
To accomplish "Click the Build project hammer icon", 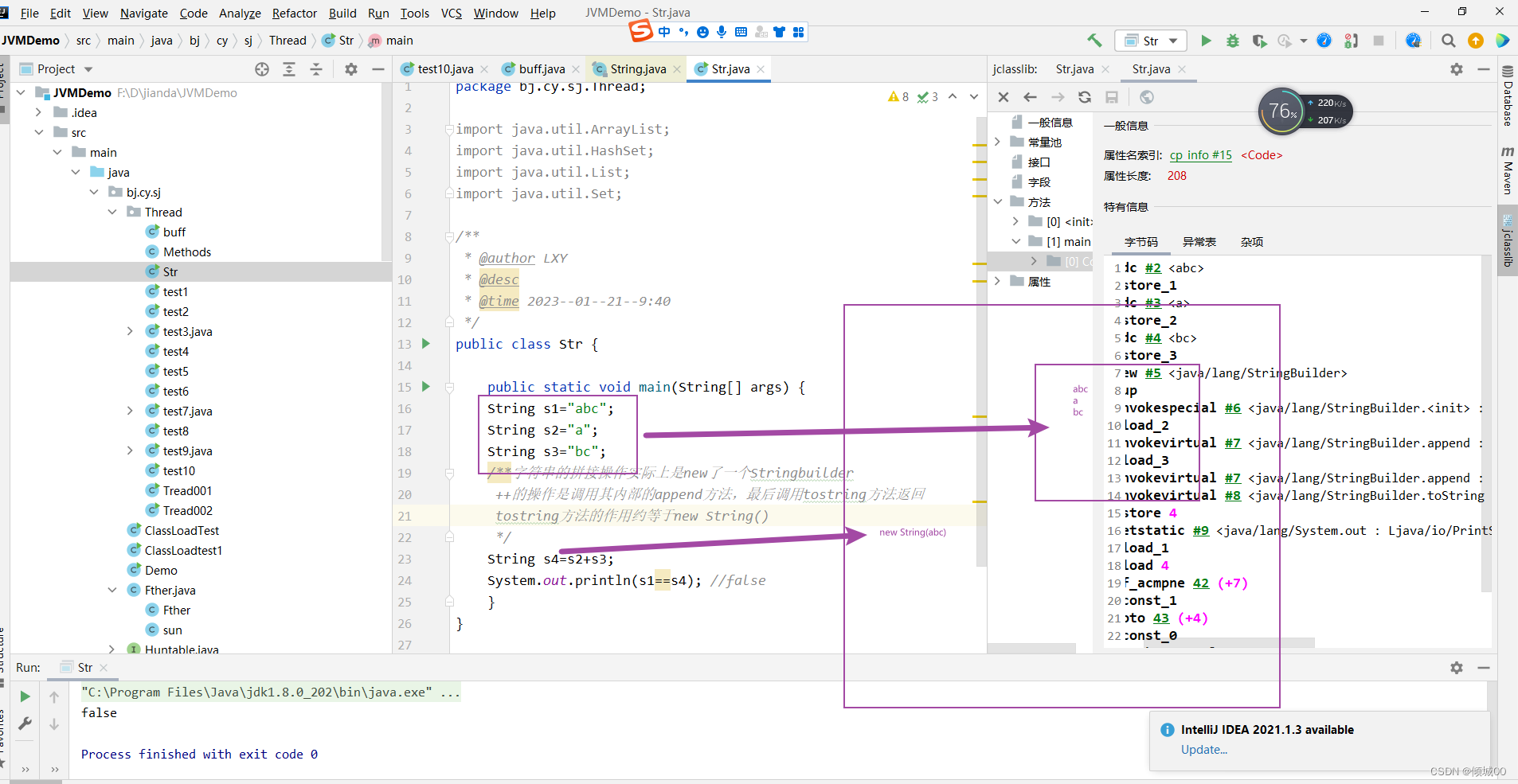I will [x=1094, y=41].
